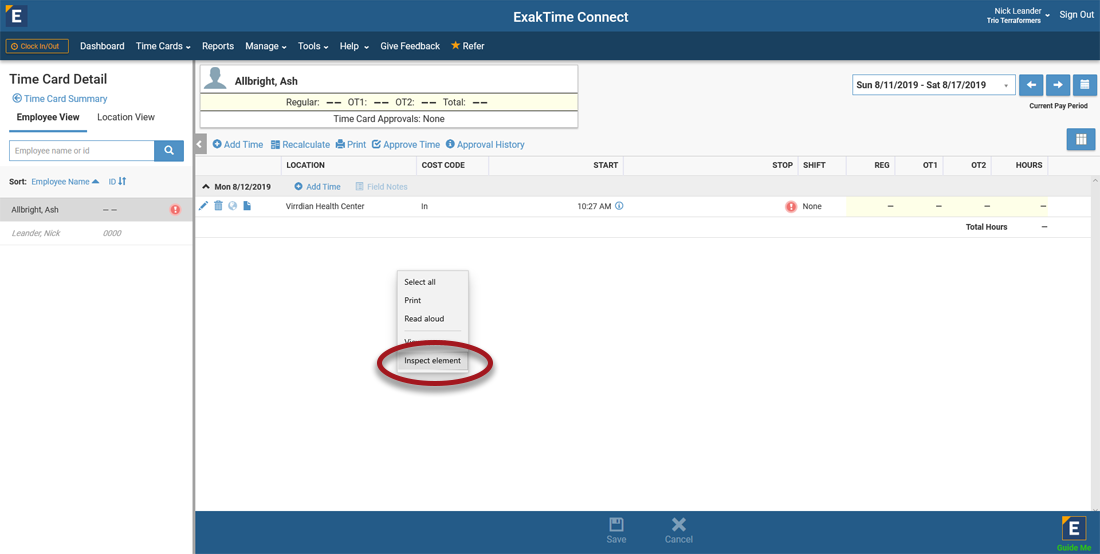Choose Inspect element in context menu

pyautogui.click(x=432, y=360)
